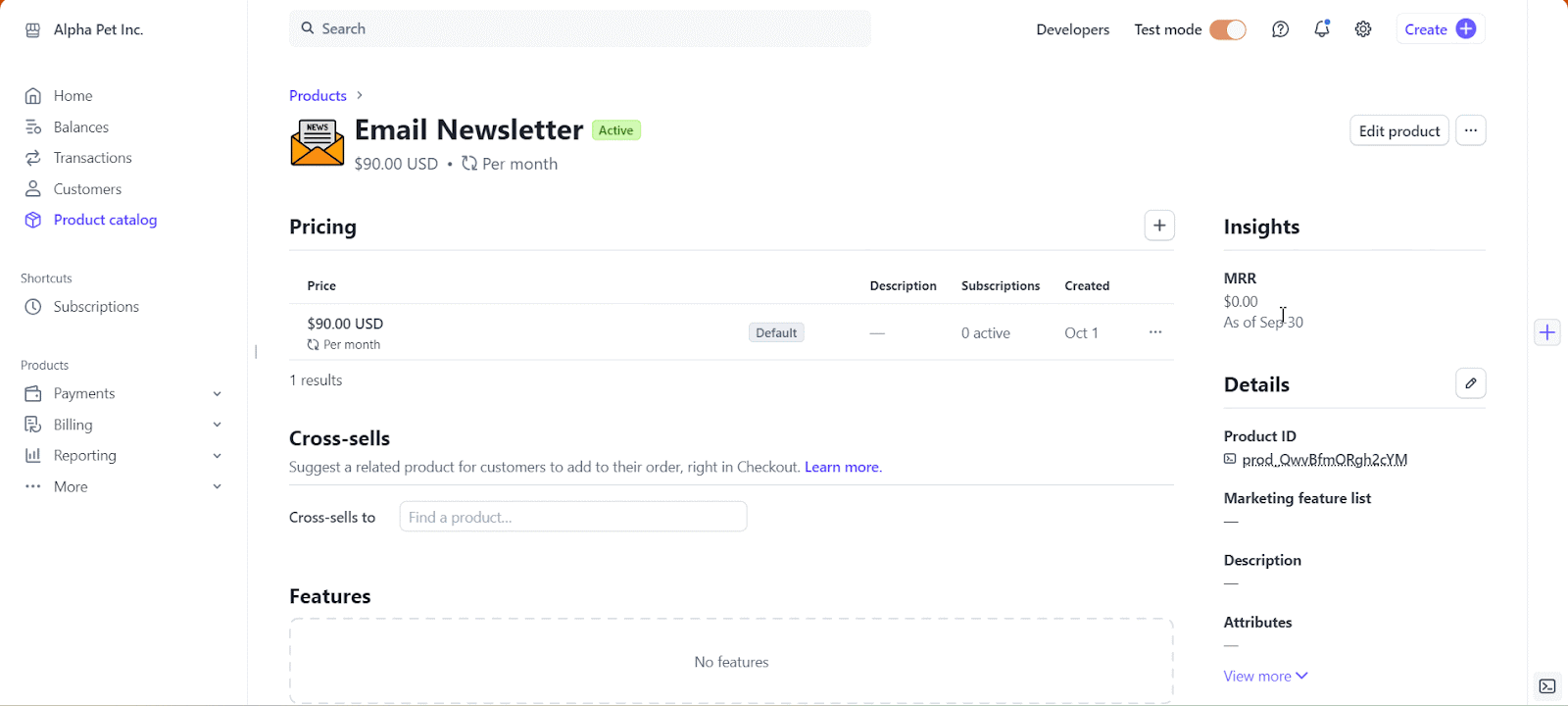Open settings gear icon

click(1363, 29)
